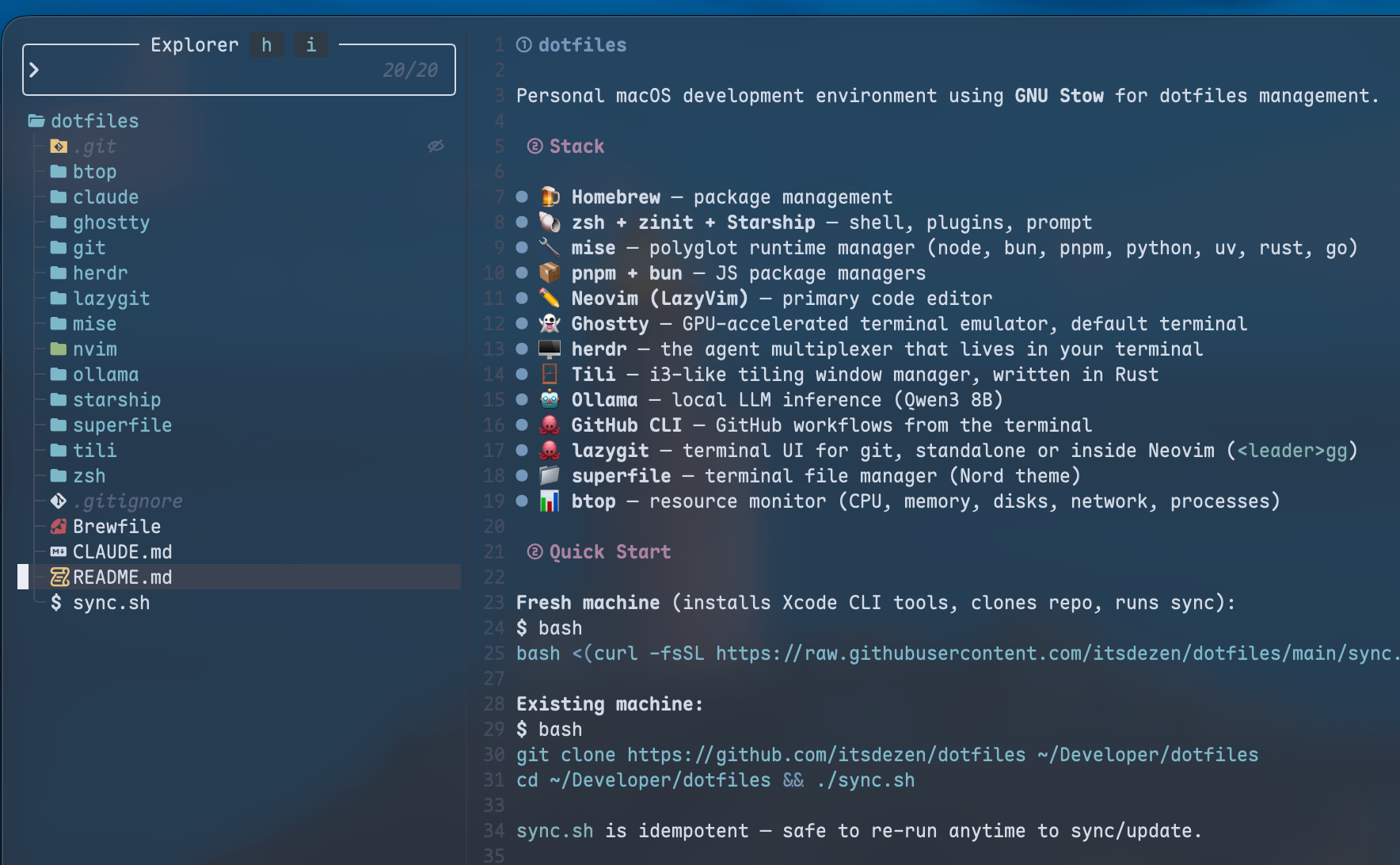Click the ollama folder icon
Image resolution: width=1400 pixels, height=865 pixels.
59,375
